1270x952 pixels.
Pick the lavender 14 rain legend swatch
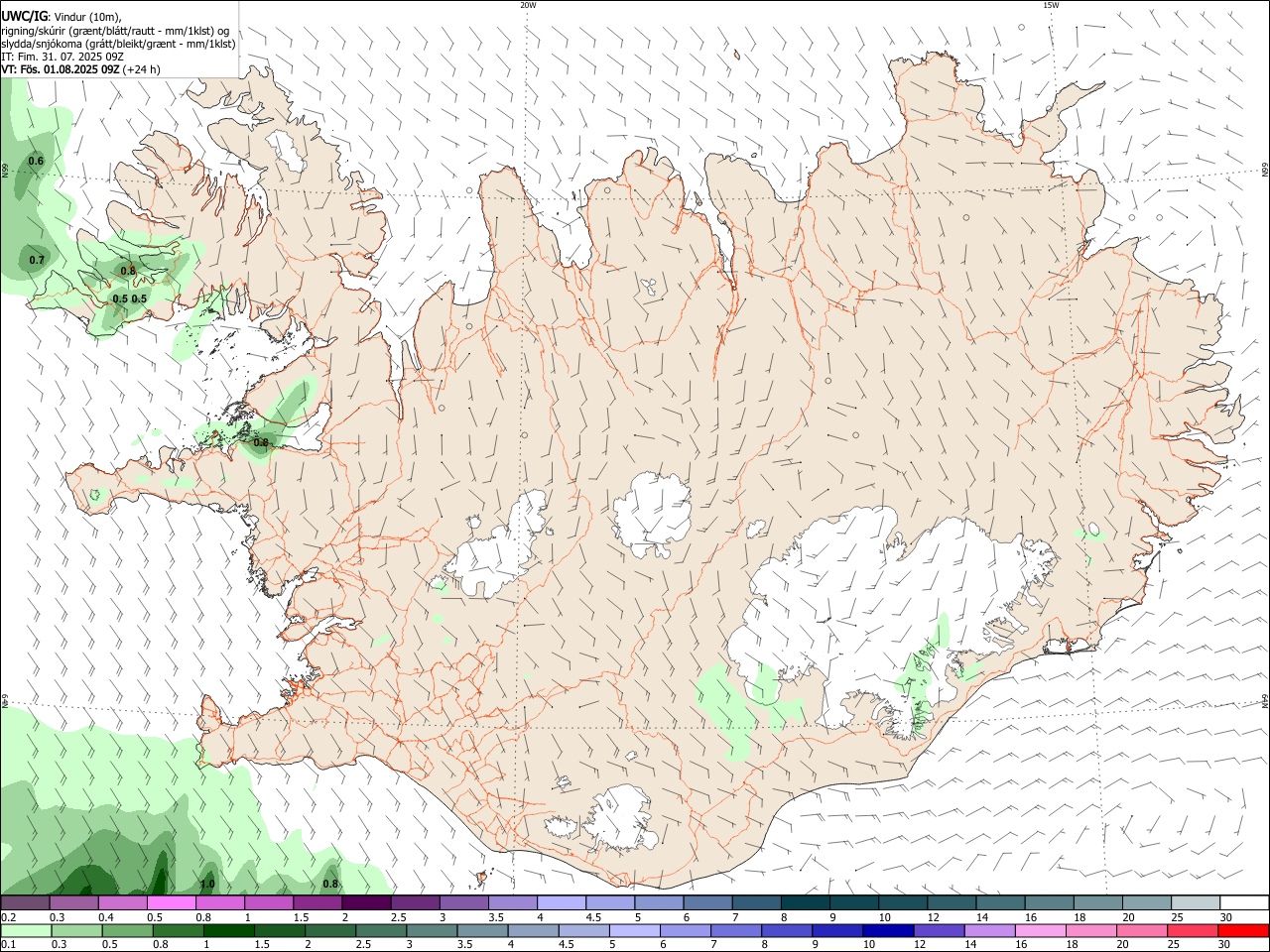pyautogui.click(x=989, y=930)
